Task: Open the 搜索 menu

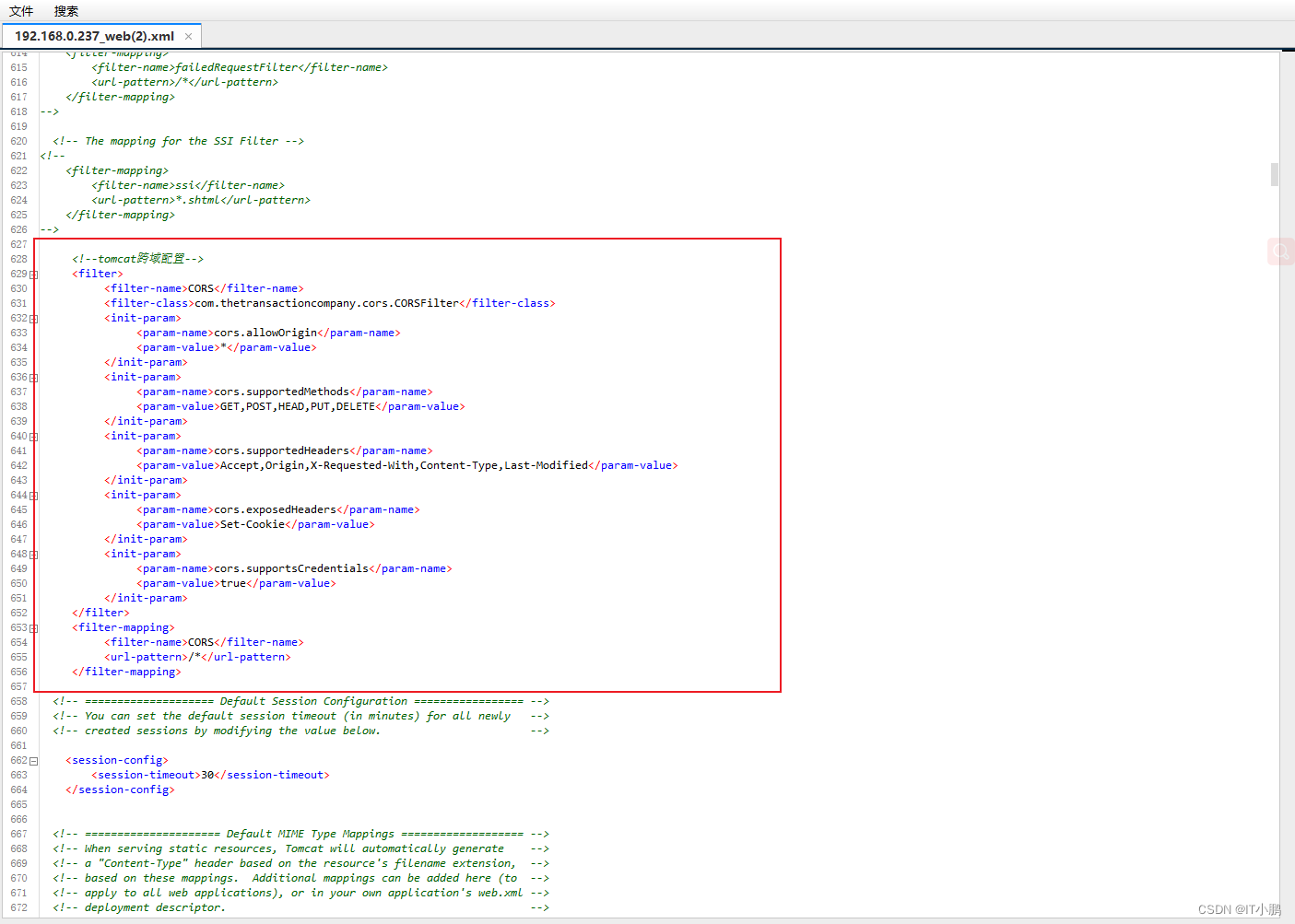Action: point(66,11)
